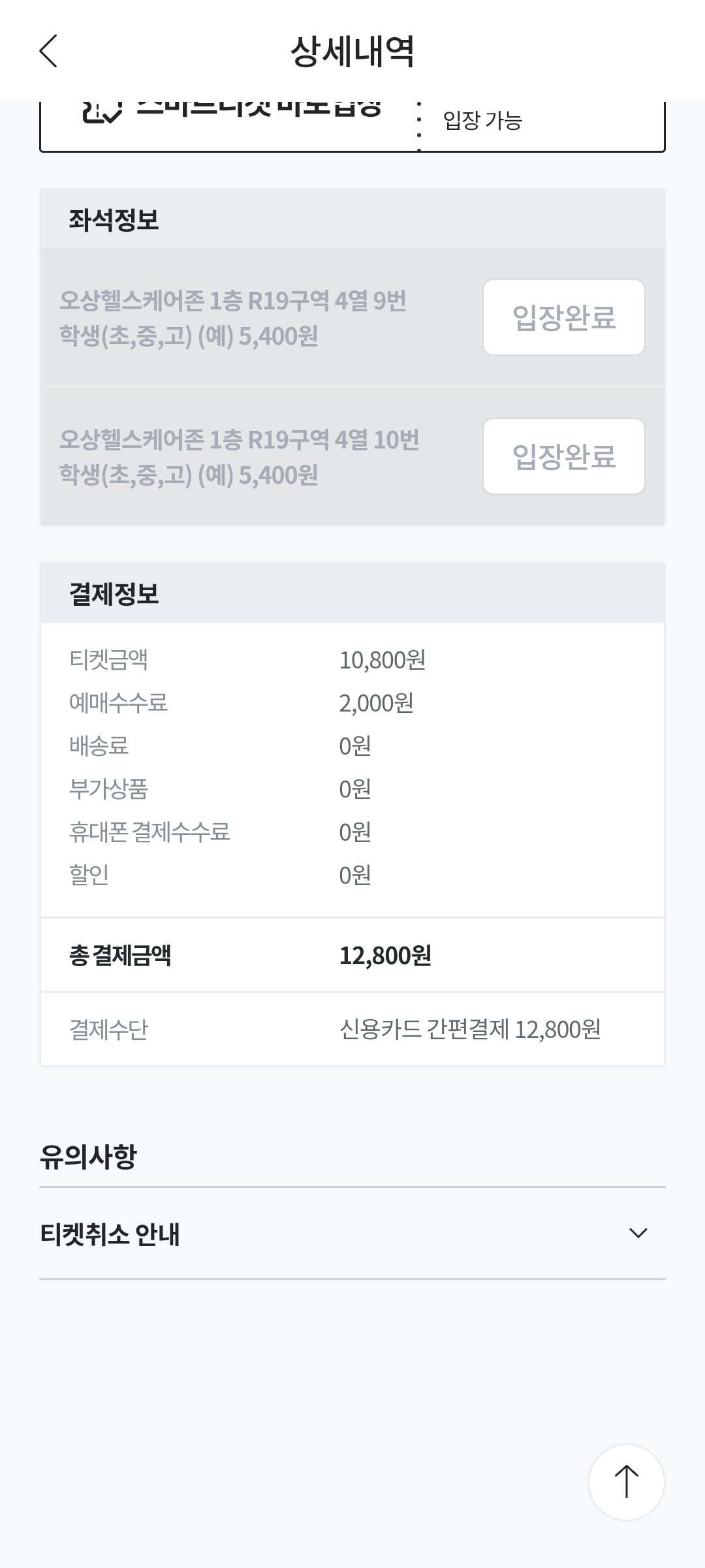Tap the 유의사항 heading
705x1568 pixels.
pyautogui.click(x=88, y=1156)
